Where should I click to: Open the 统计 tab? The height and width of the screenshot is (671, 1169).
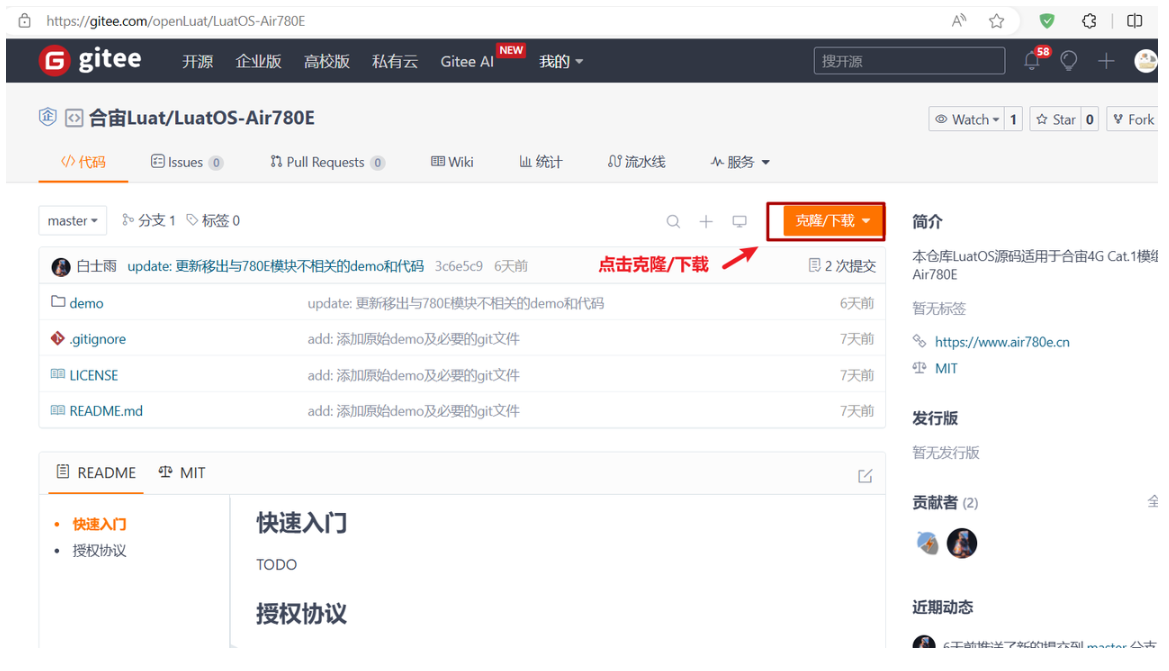(541, 162)
